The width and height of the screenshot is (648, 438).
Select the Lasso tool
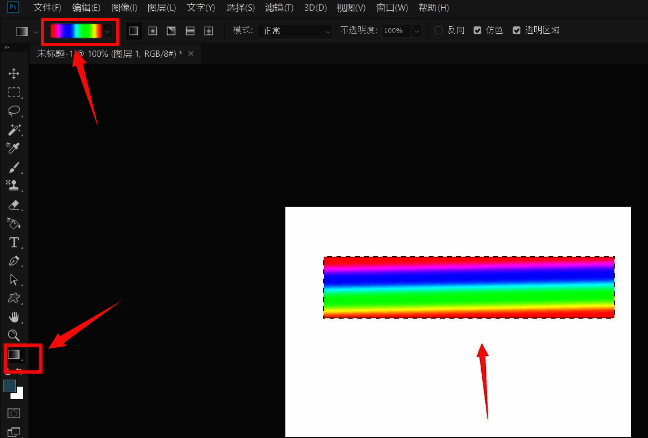point(14,111)
